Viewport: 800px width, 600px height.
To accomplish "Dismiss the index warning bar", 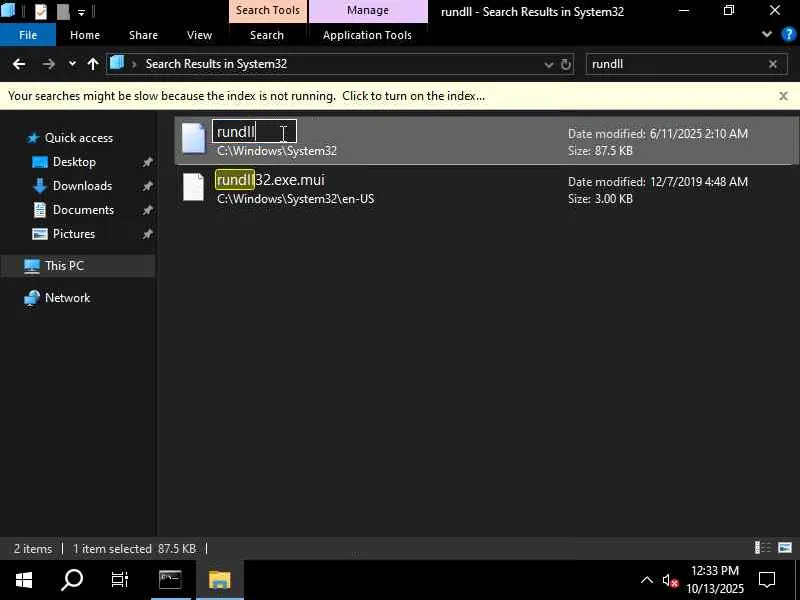I will 783,96.
